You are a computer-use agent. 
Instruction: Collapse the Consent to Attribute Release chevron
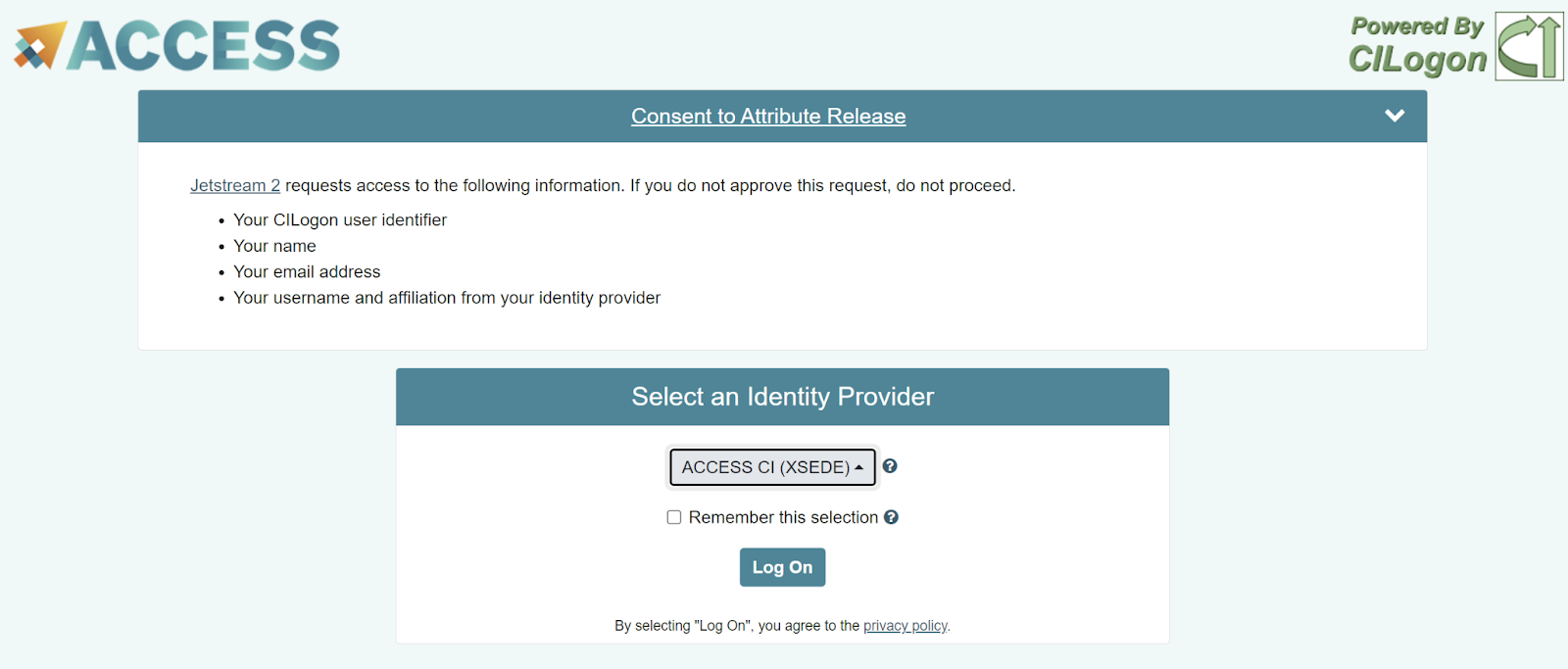1395,116
